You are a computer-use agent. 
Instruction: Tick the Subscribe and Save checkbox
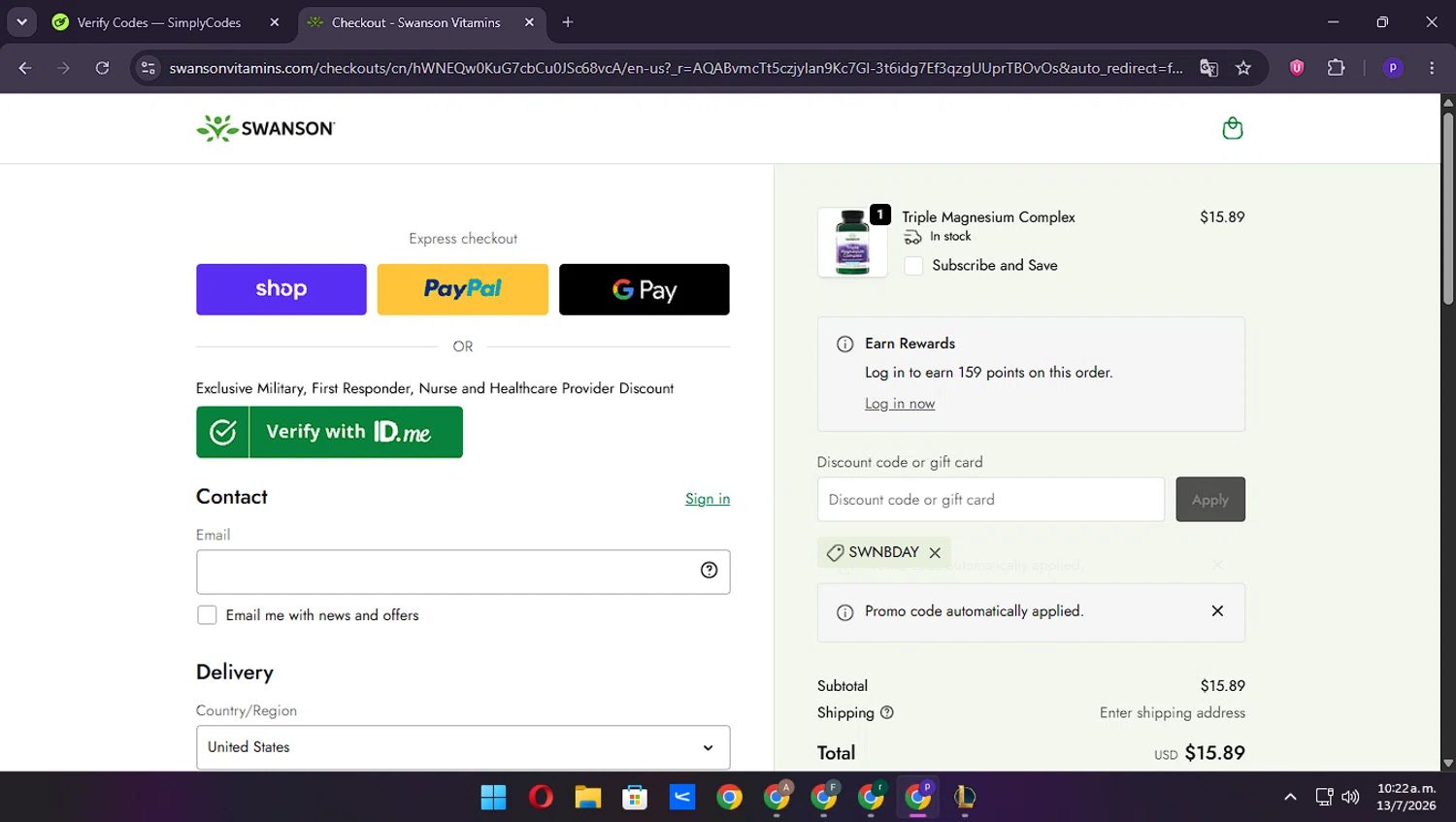pyautogui.click(x=913, y=265)
